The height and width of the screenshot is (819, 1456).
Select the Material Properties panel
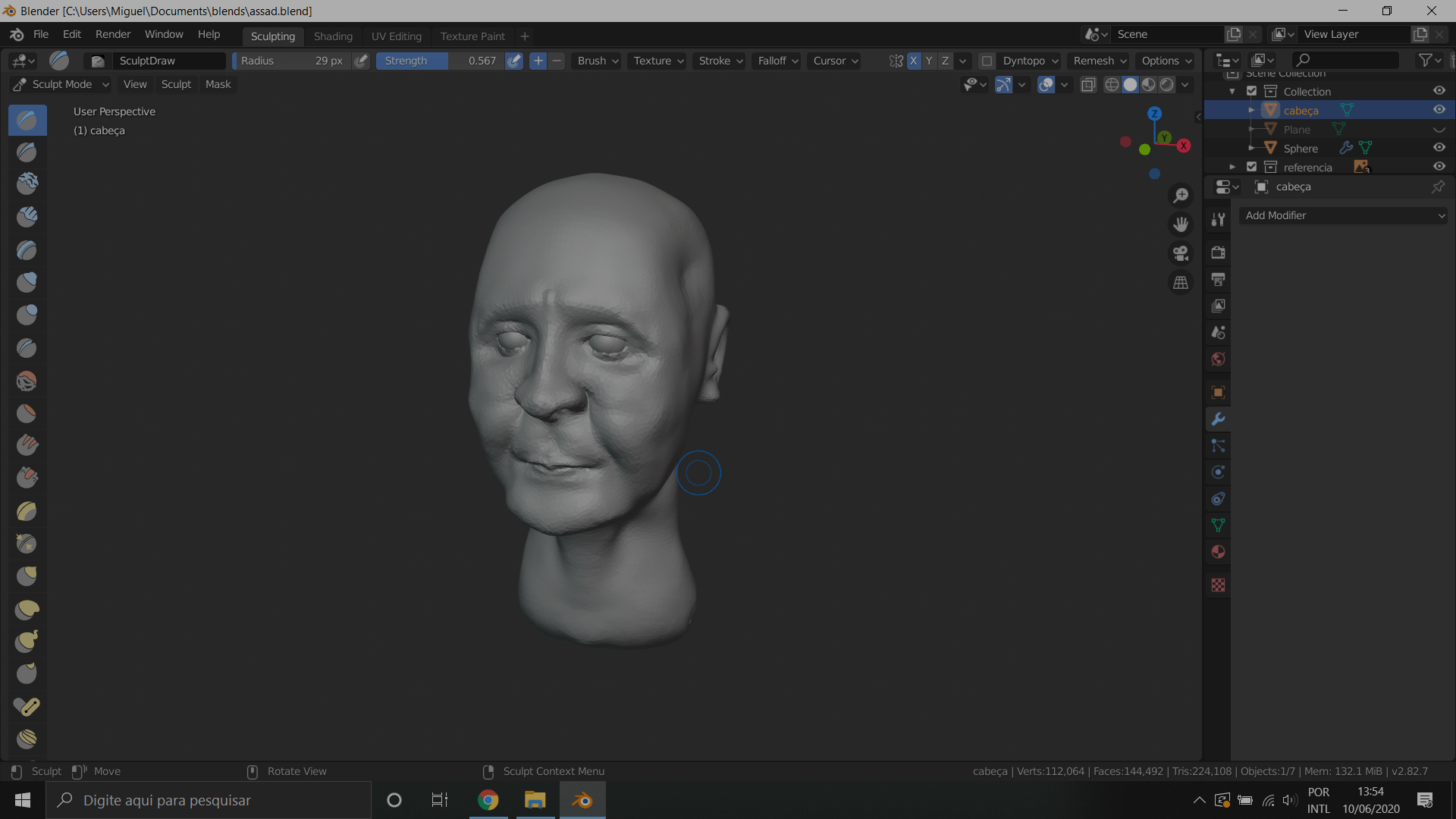[1218, 551]
